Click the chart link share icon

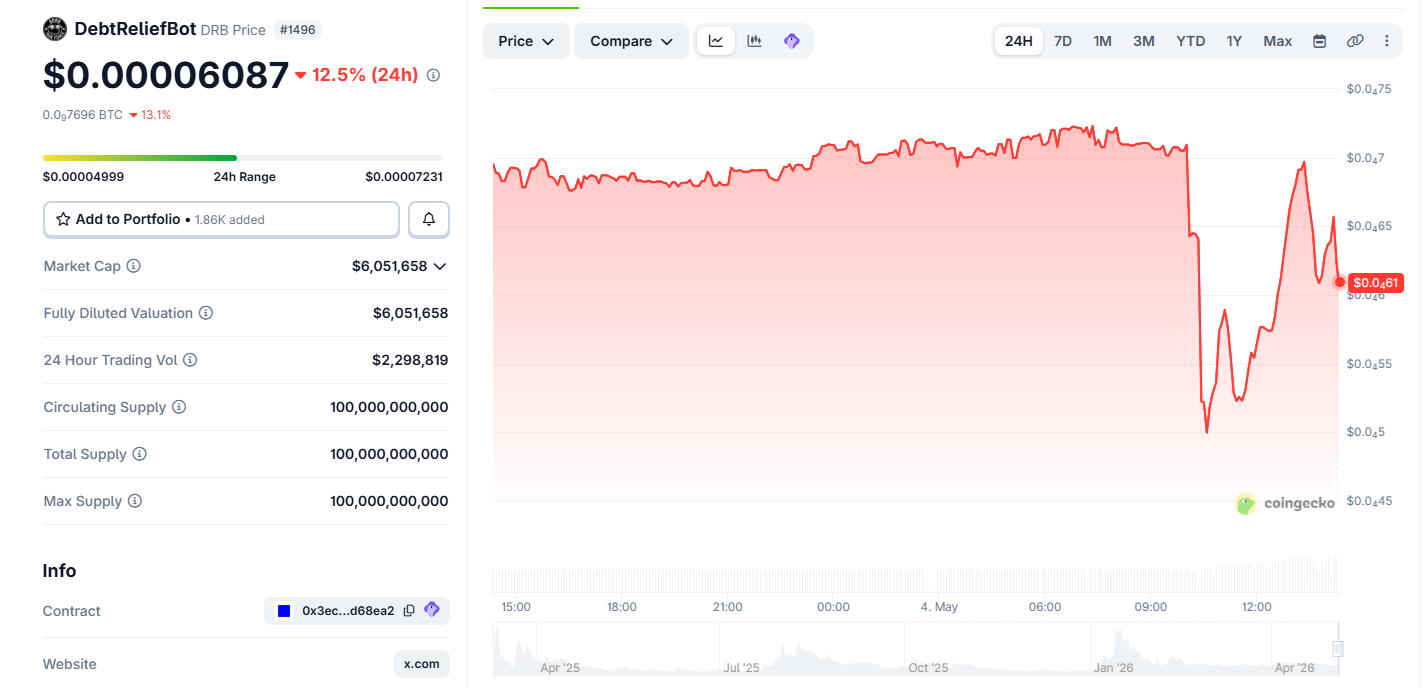click(1355, 41)
